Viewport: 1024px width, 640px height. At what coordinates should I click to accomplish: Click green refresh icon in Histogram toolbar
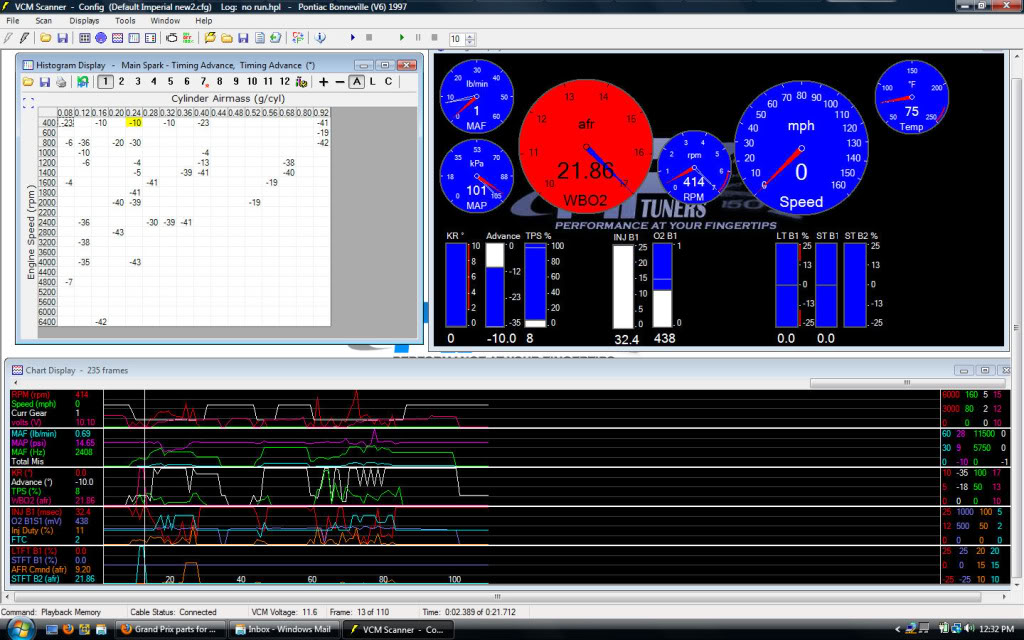82,82
